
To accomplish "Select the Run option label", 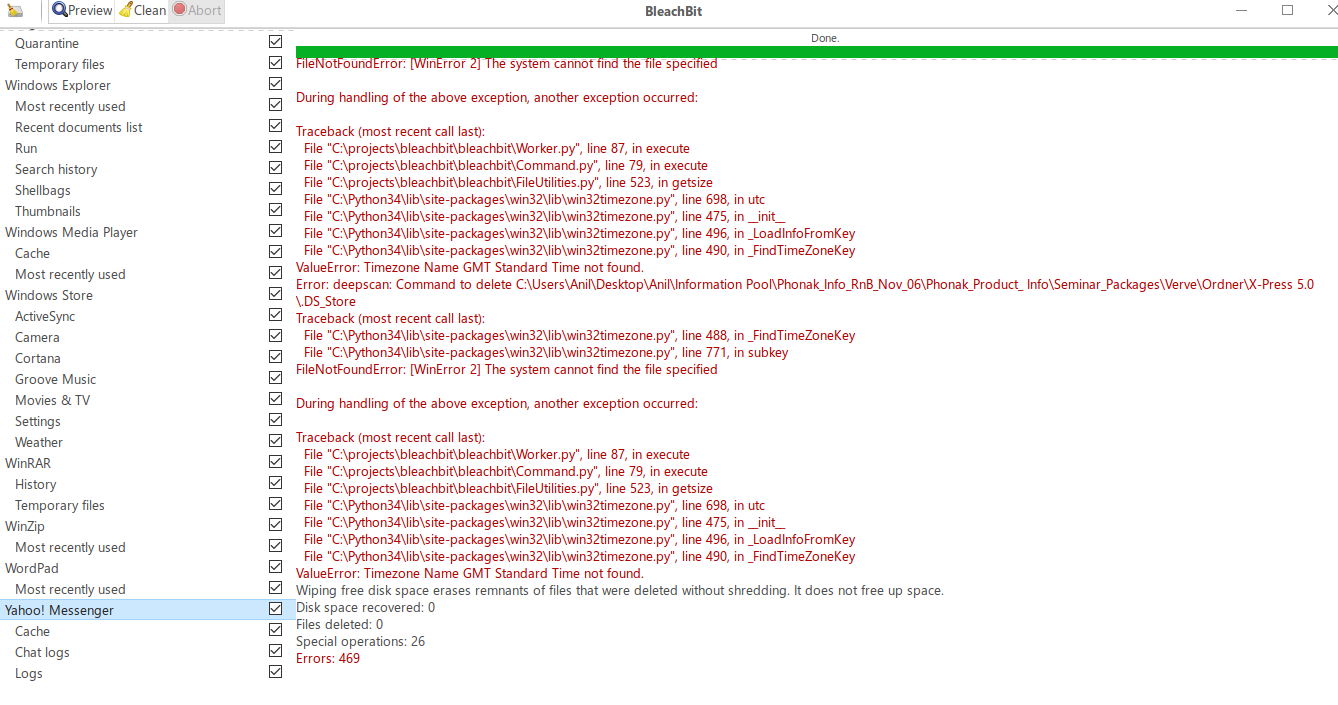I will (26, 148).
